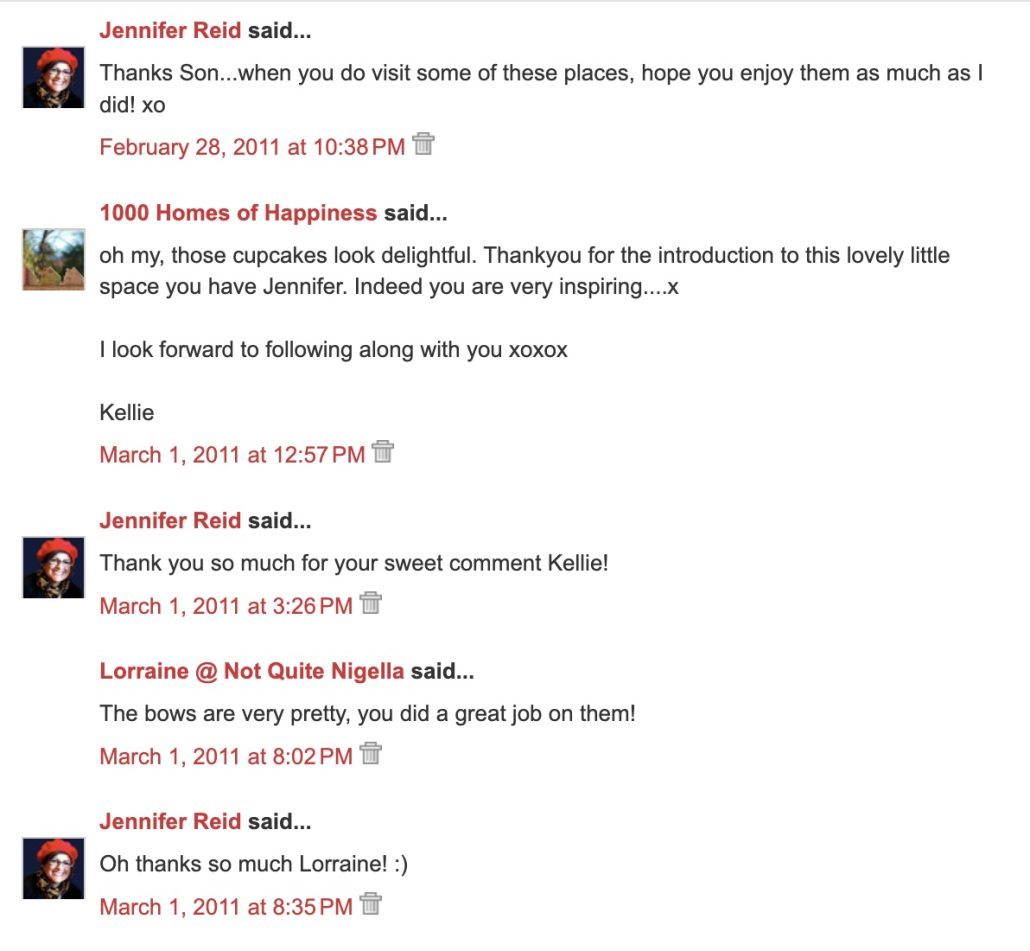Delete Jennifer Reid's February 28 10:38 PM comment

[x=424, y=145]
